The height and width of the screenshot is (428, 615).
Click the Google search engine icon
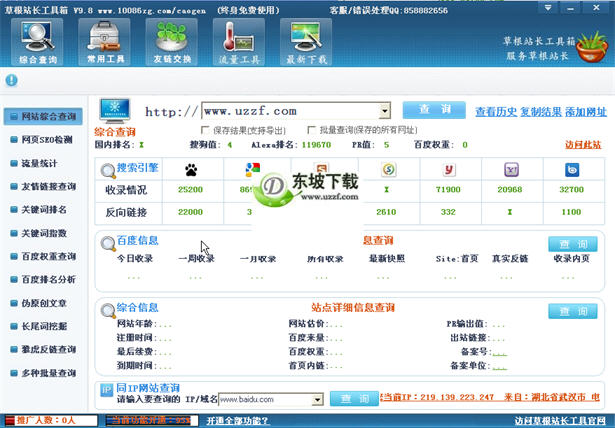pos(253,169)
